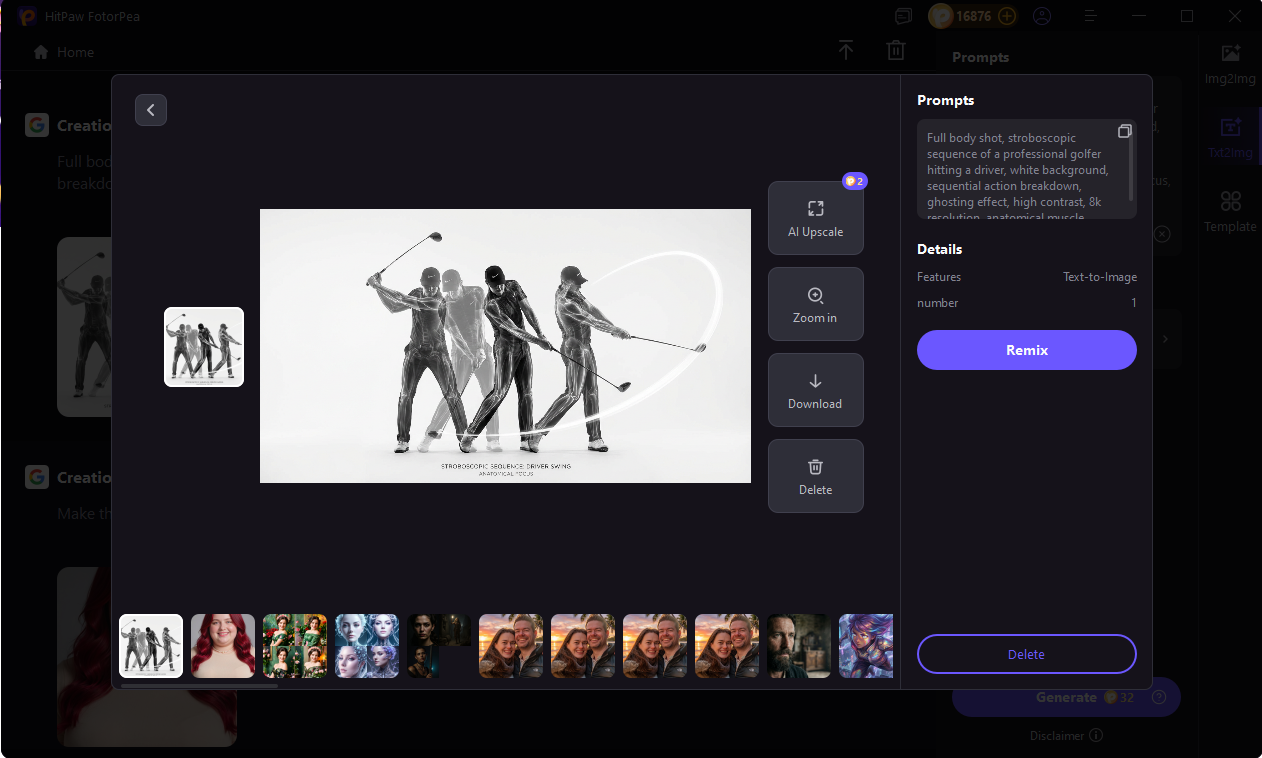
Task: Open the feedback message icon in title bar
Action: click(904, 16)
